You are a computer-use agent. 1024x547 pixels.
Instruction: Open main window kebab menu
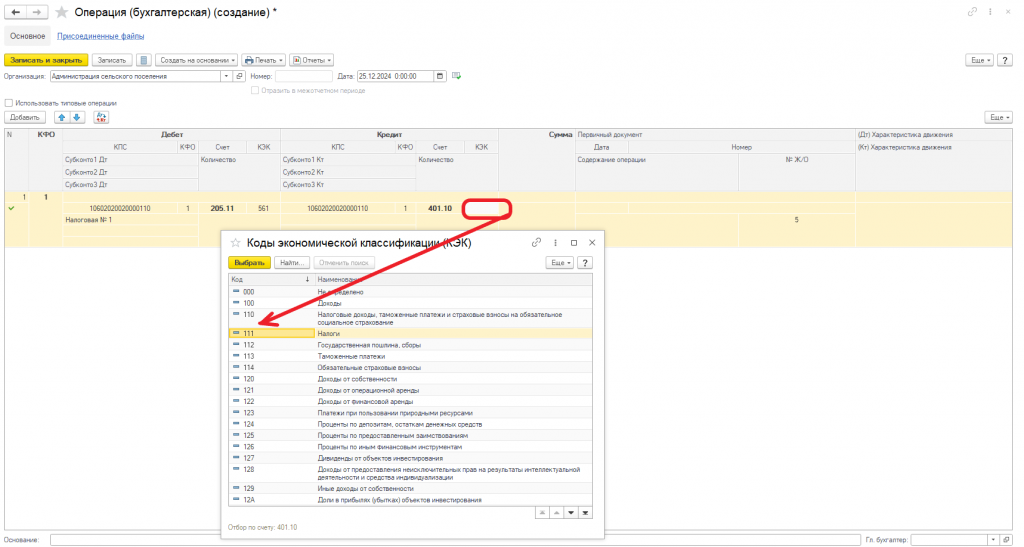click(991, 12)
